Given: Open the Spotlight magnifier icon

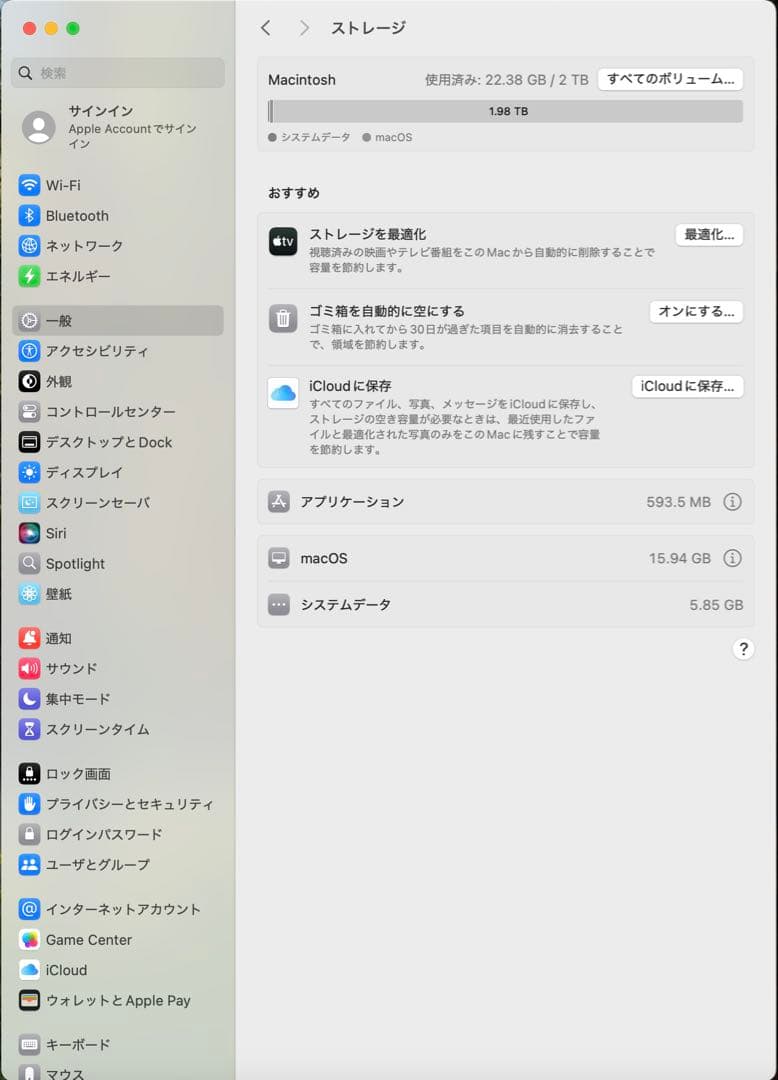Looking at the screenshot, I should tap(29, 563).
